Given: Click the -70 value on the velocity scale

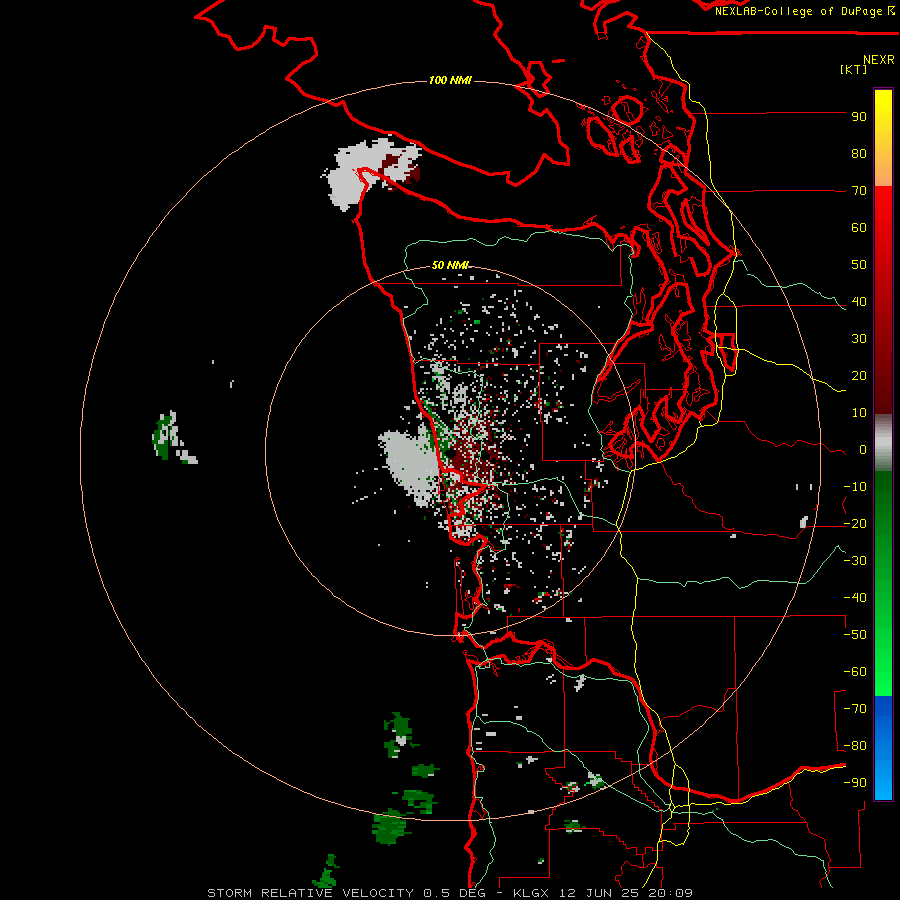Looking at the screenshot, I should click(x=855, y=709).
